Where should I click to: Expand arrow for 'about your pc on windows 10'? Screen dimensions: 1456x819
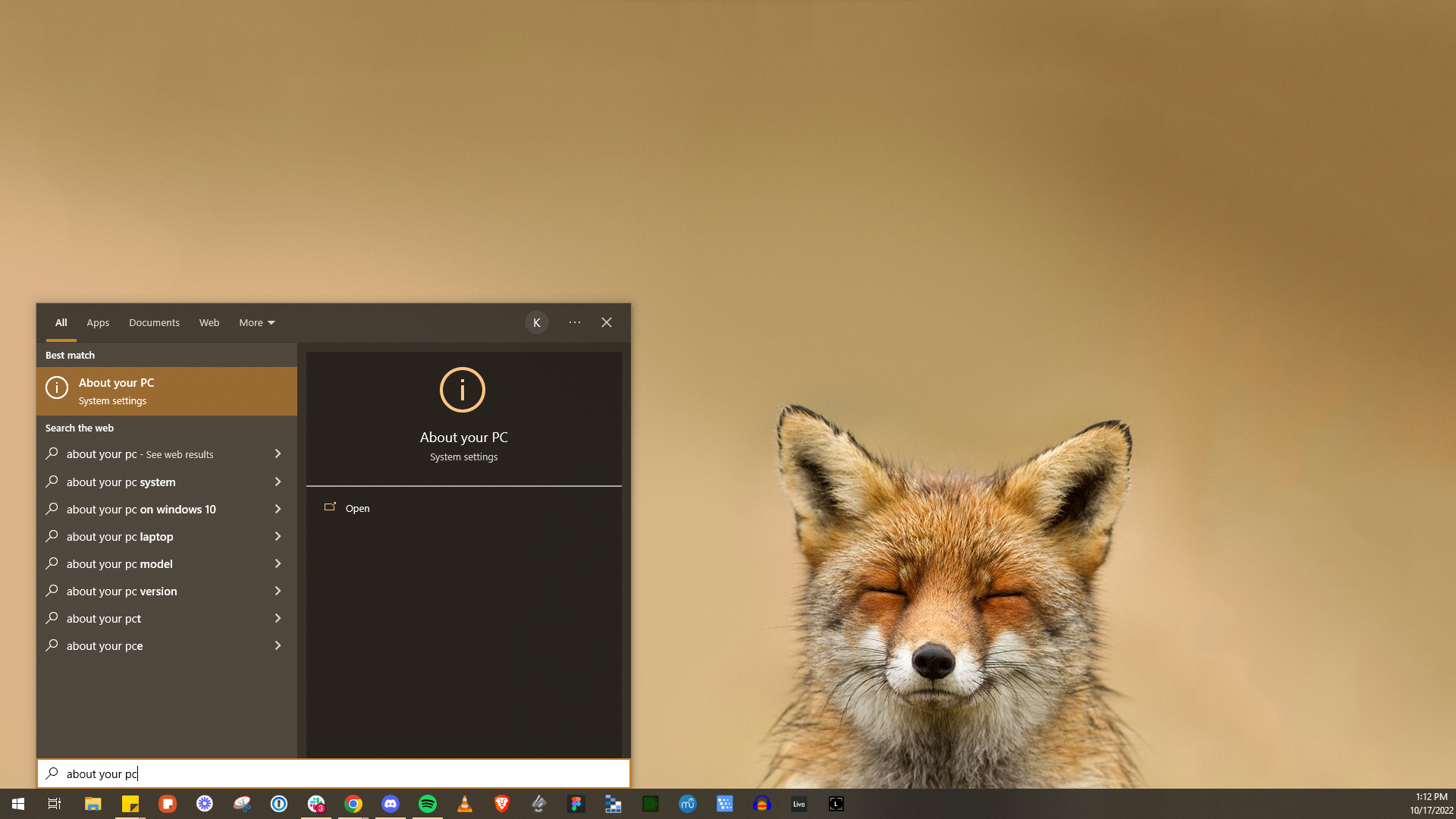pyautogui.click(x=278, y=509)
